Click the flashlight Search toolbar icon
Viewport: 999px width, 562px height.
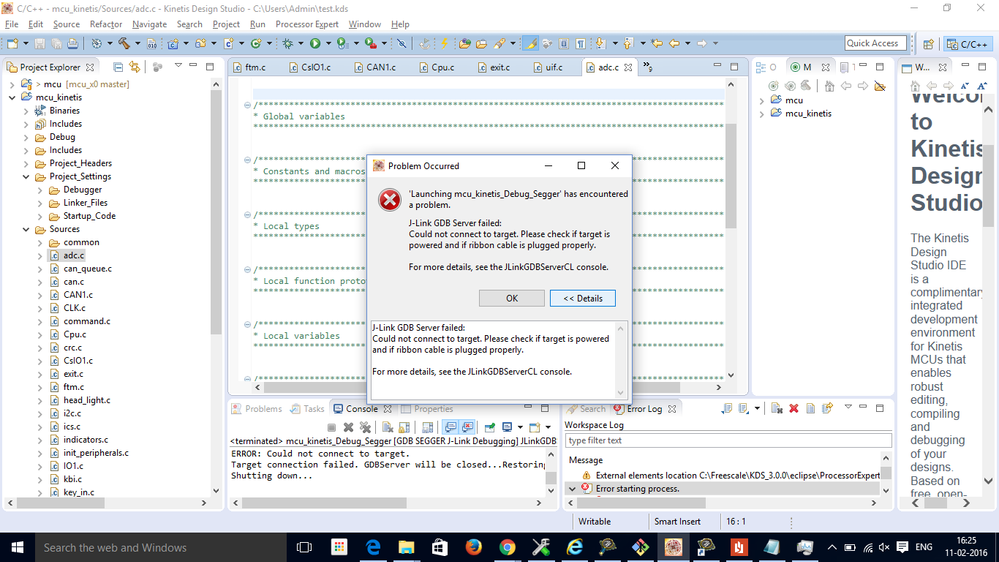(x=500, y=43)
